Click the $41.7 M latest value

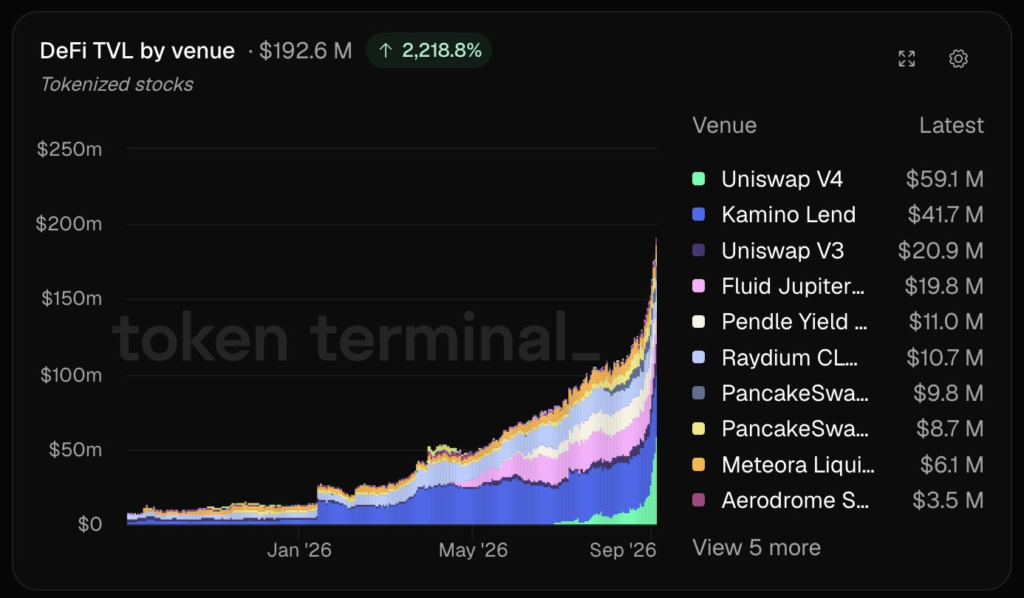click(x=946, y=214)
